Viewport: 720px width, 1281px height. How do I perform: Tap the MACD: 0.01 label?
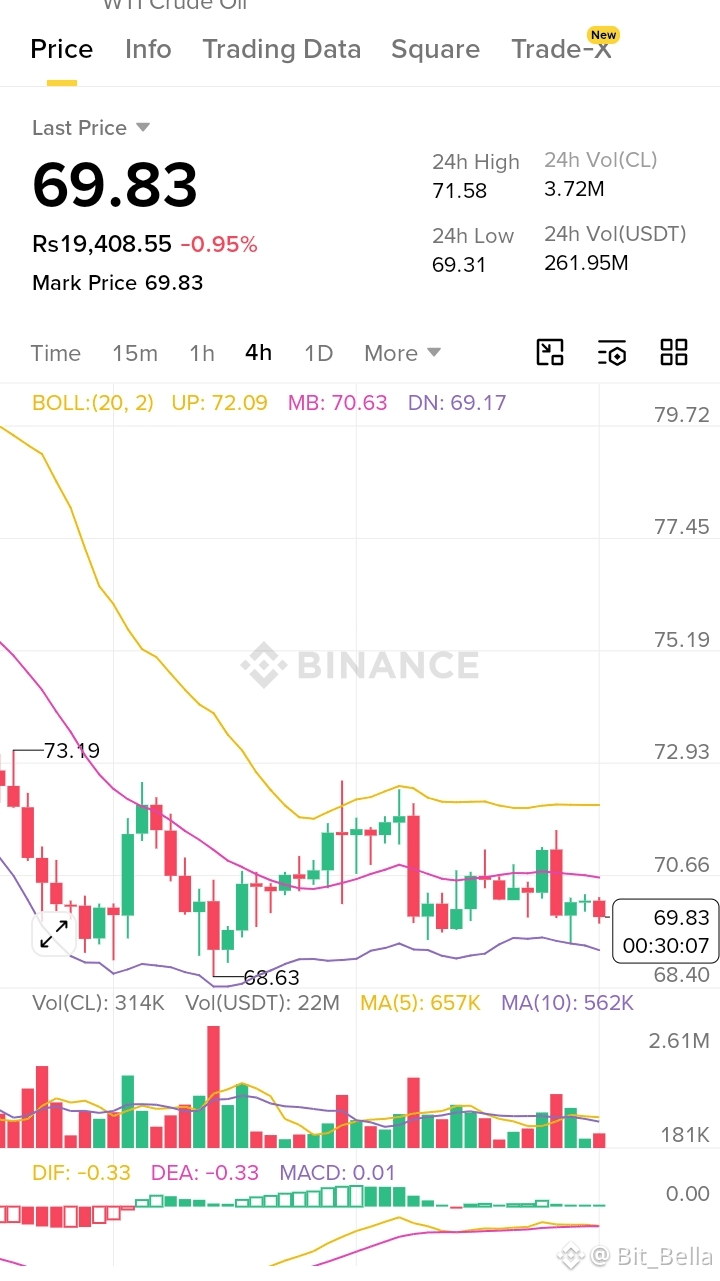coord(338,1173)
